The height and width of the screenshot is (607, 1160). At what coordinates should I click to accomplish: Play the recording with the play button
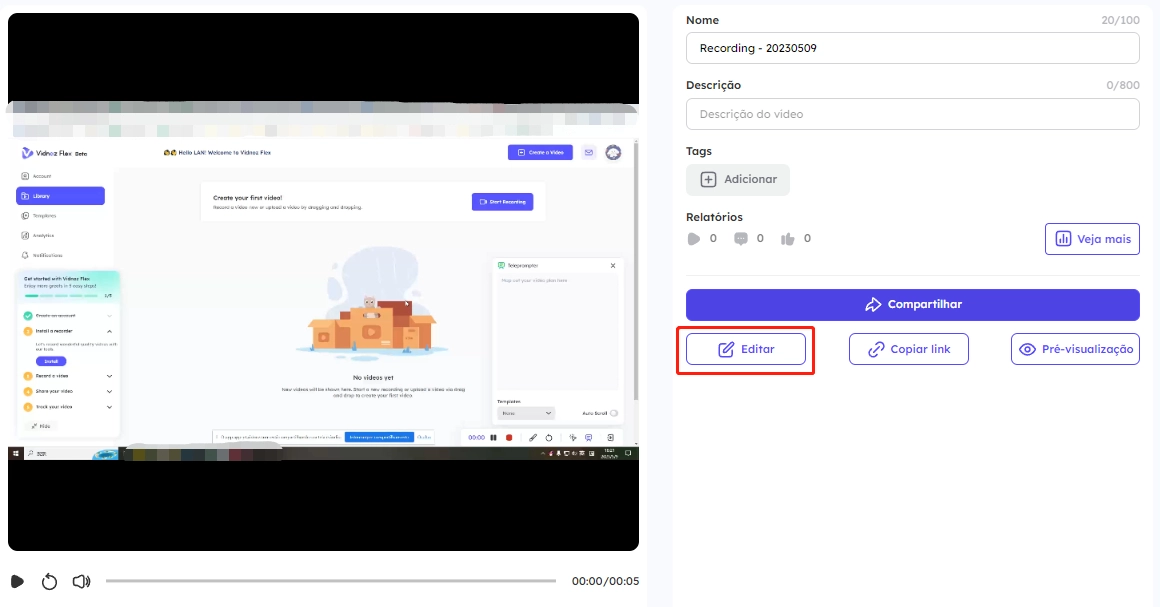pyautogui.click(x=17, y=582)
